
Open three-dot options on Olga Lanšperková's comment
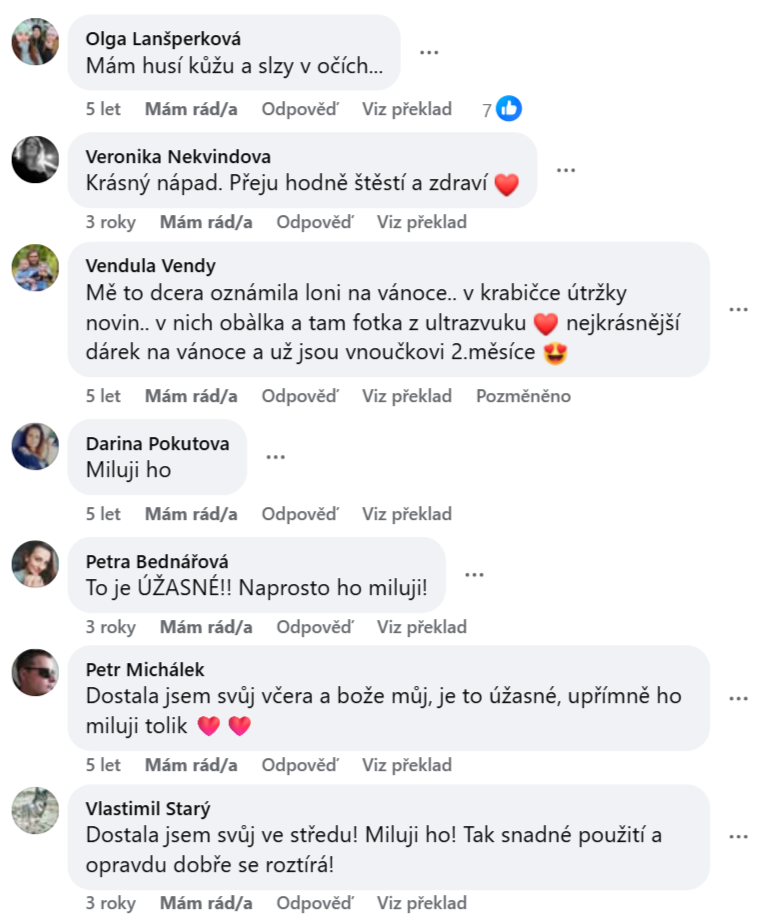point(429,52)
